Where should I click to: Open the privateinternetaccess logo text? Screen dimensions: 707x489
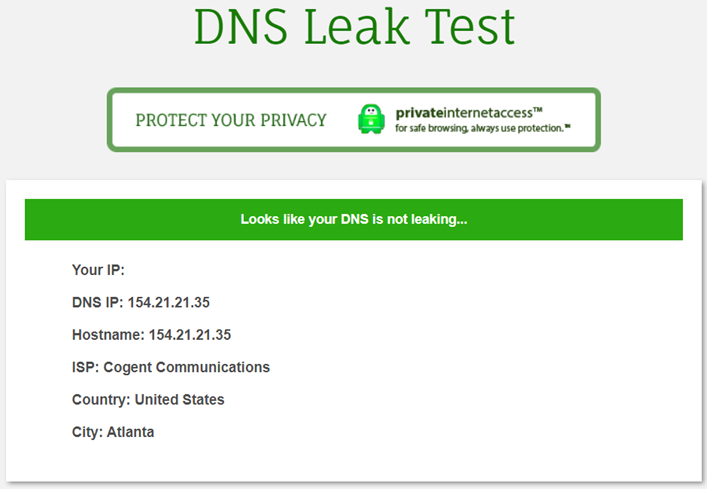469,113
